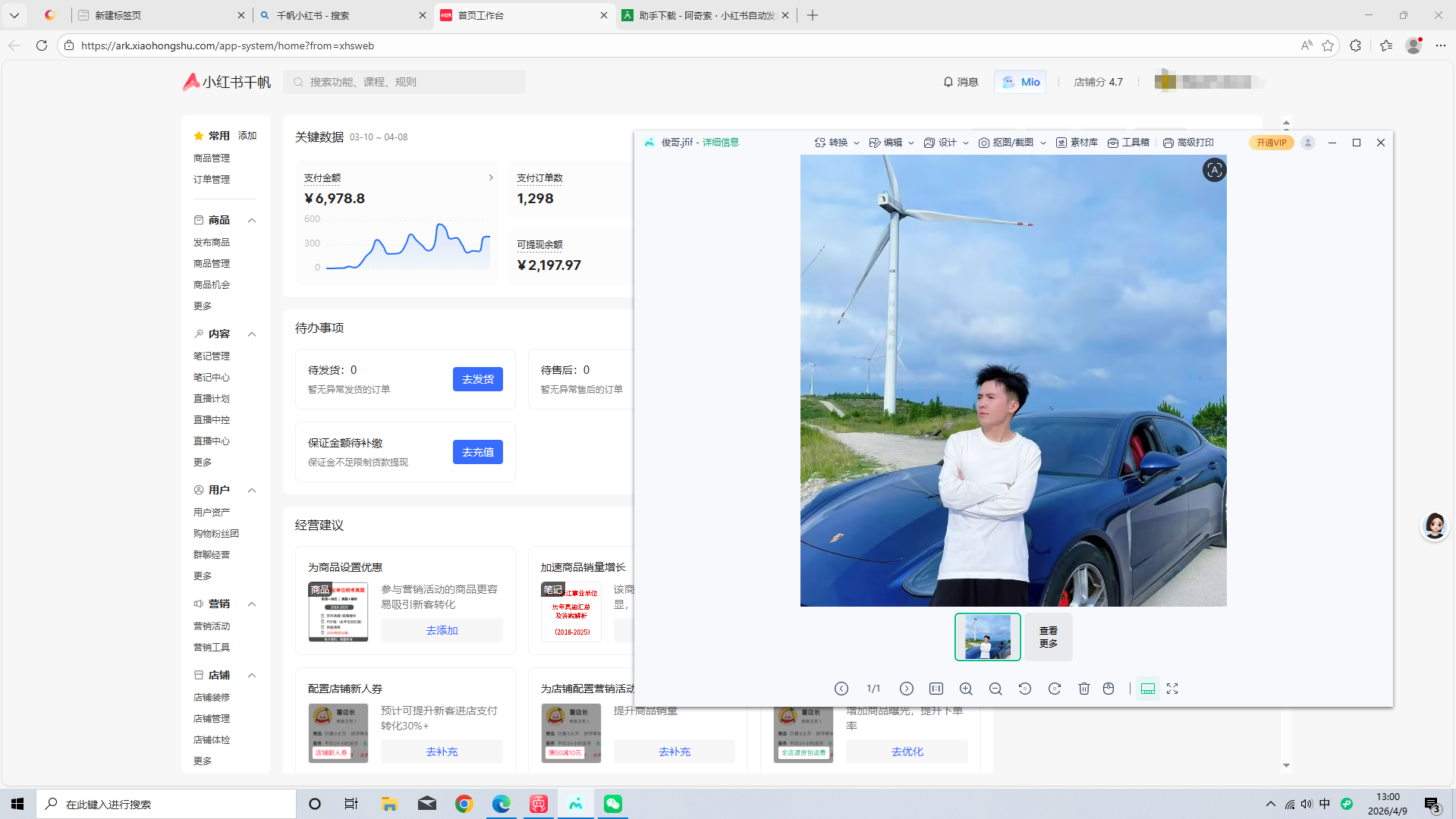Open 高级打印 advanced printing
1456x819 pixels.
(x=1188, y=142)
